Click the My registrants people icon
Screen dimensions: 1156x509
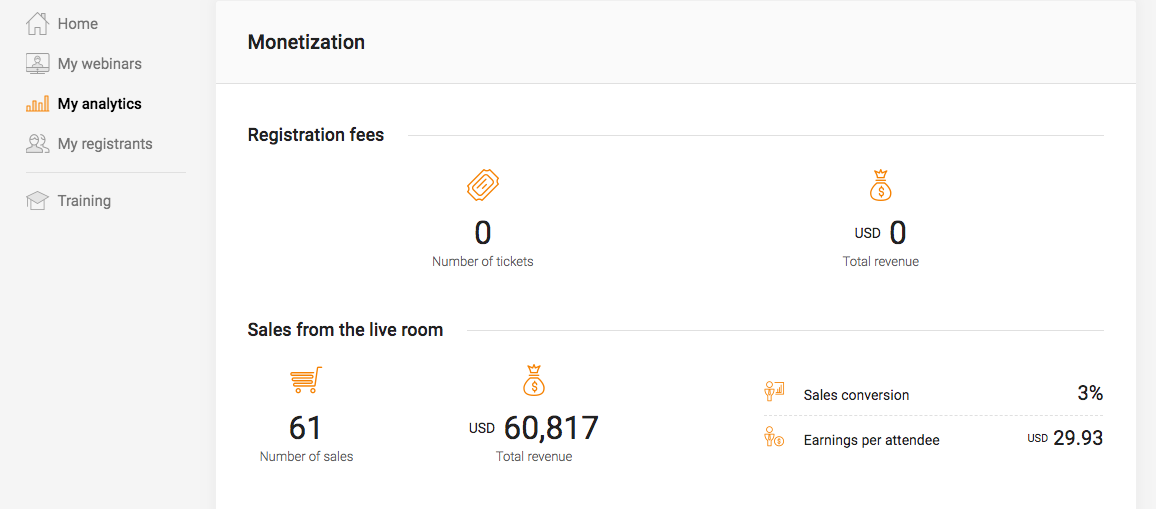coord(37,144)
